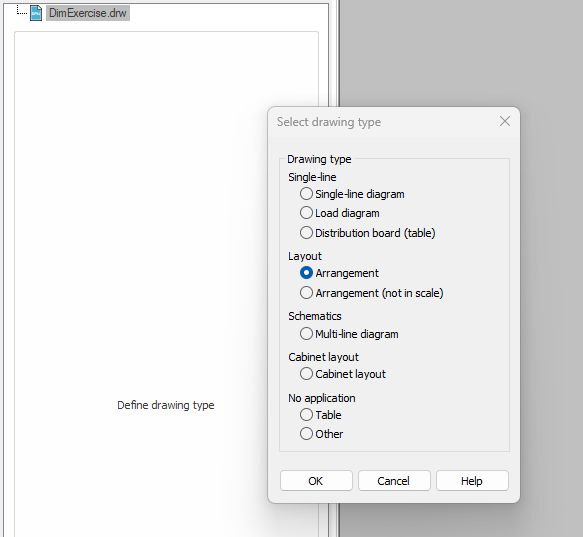
Task: Close the Select drawing type dialog
Action: point(505,121)
